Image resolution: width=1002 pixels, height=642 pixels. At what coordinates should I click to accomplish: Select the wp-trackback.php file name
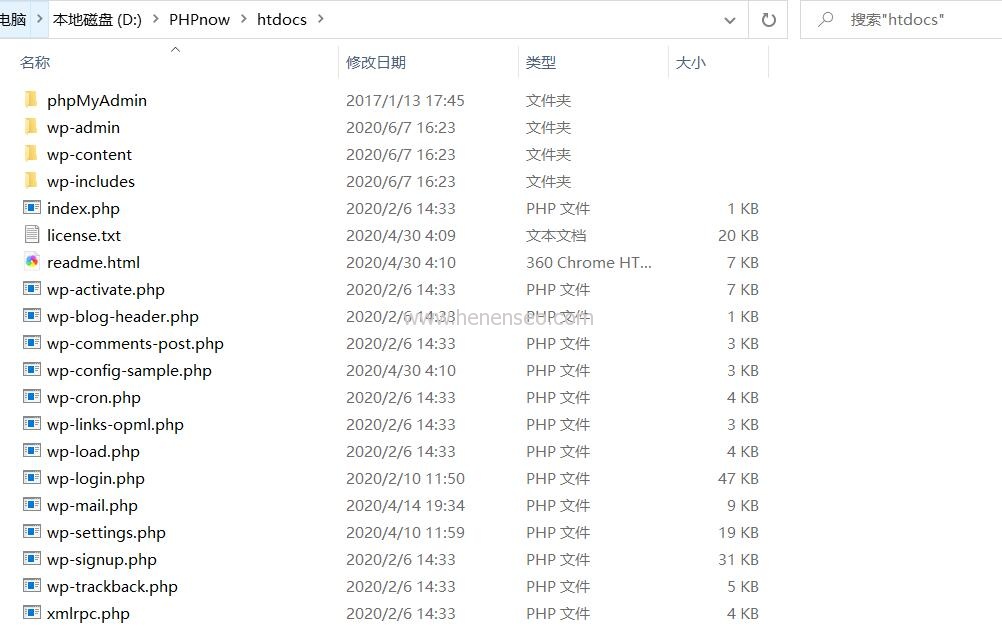[112, 586]
